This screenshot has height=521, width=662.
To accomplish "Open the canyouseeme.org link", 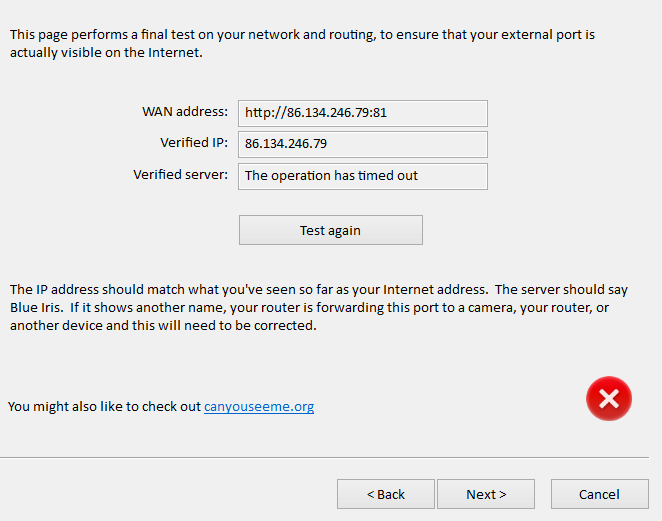I will pos(259,407).
